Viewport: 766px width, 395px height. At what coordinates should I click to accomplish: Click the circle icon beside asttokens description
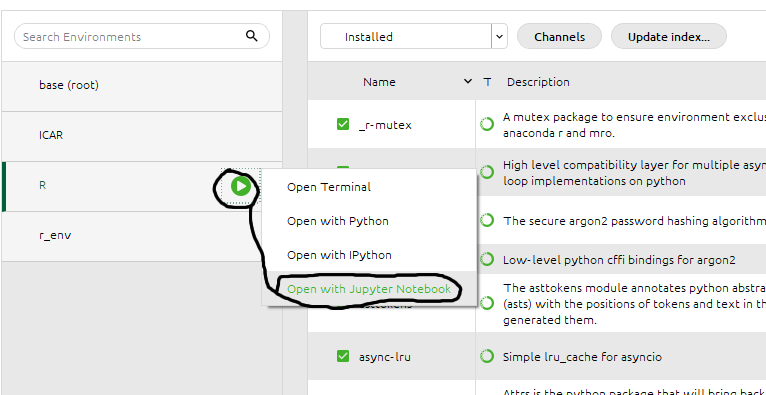[487, 303]
